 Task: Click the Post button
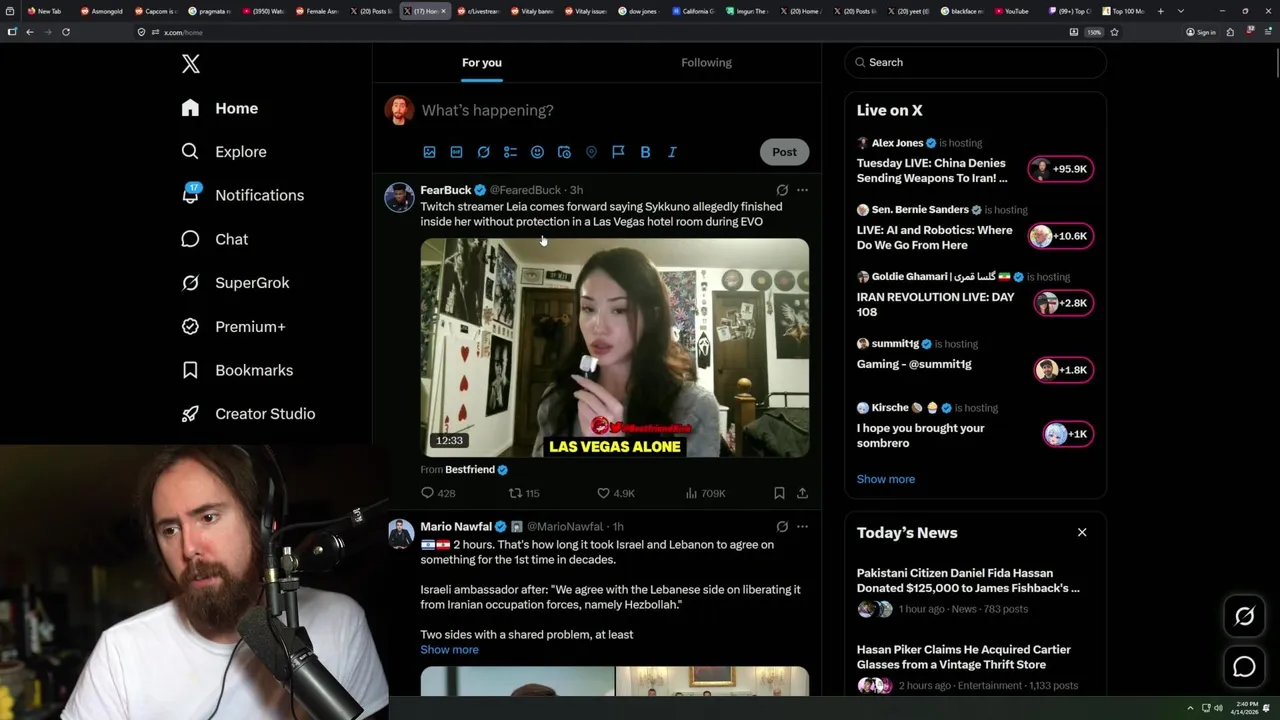pyautogui.click(x=784, y=152)
